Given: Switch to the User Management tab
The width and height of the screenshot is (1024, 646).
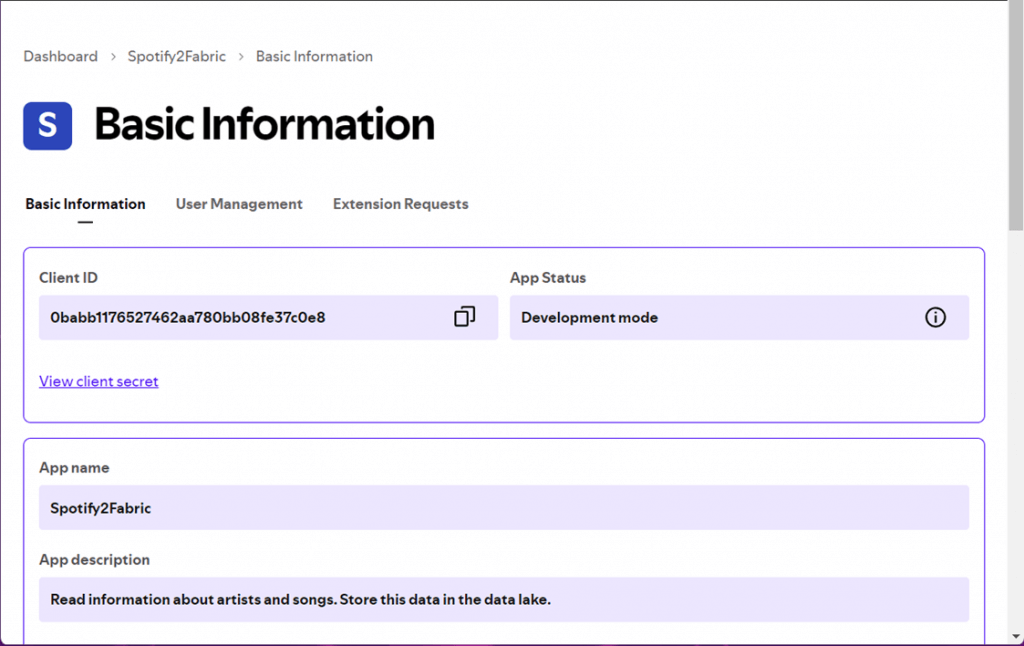Looking at the screenshot, I should coord(239,204).
